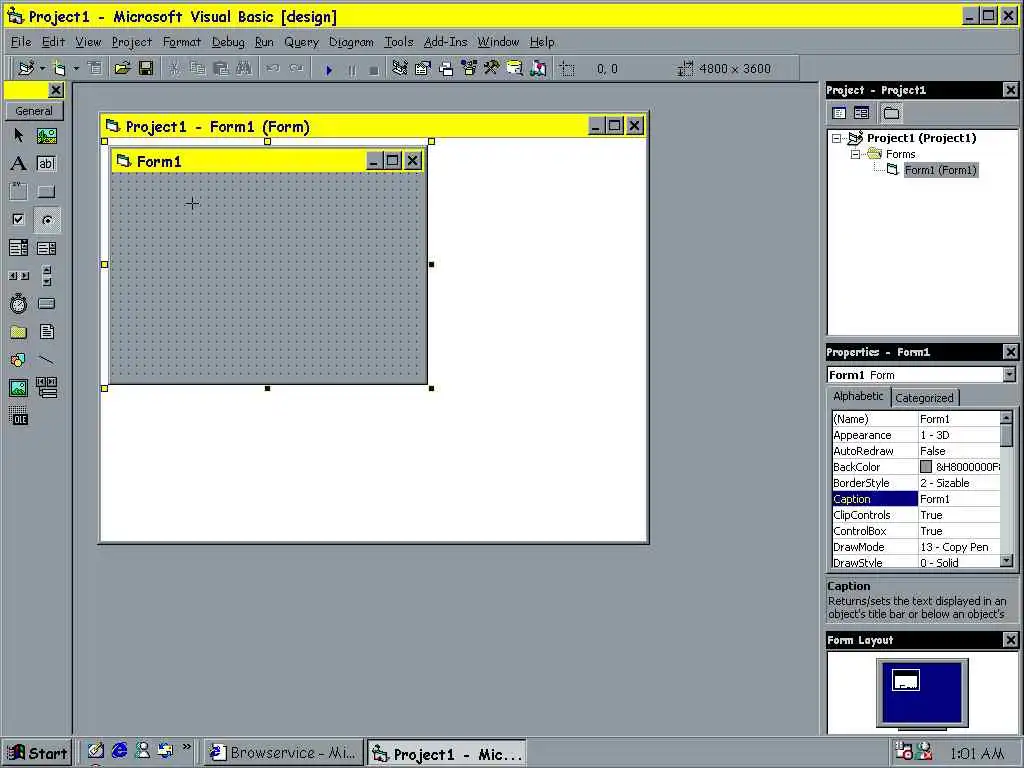This screenshot has height=768, width=1024.
Task: Open the Properties Window toolbar icon
Action: pos(423,68)
